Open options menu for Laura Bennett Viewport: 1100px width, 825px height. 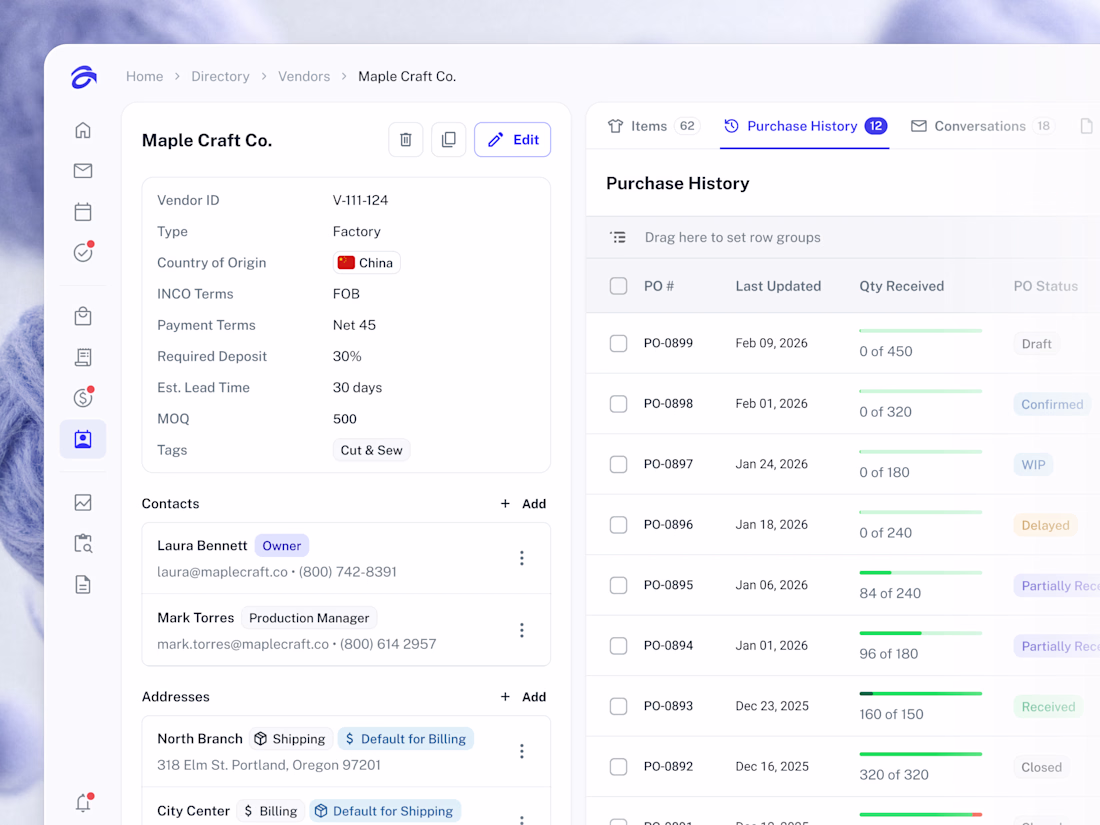coord(521,558)
